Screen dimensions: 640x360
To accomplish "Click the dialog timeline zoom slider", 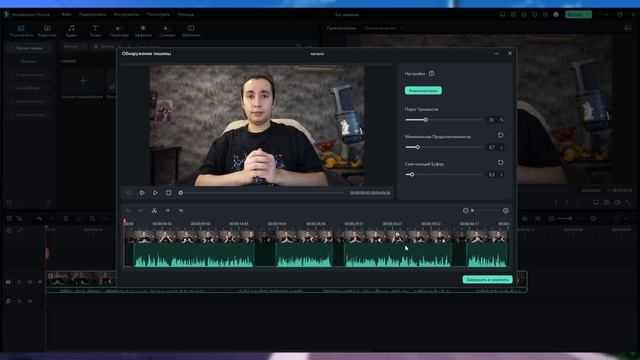I will pos(485,211).
